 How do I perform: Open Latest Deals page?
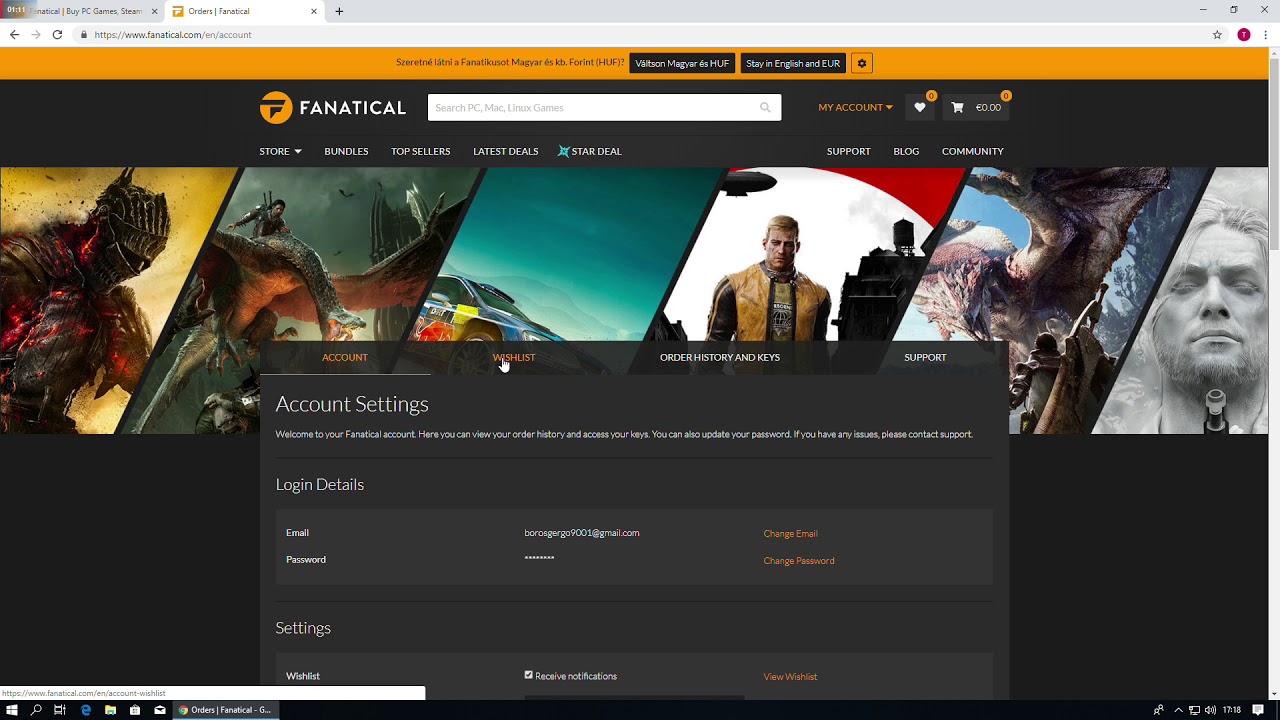505,151
